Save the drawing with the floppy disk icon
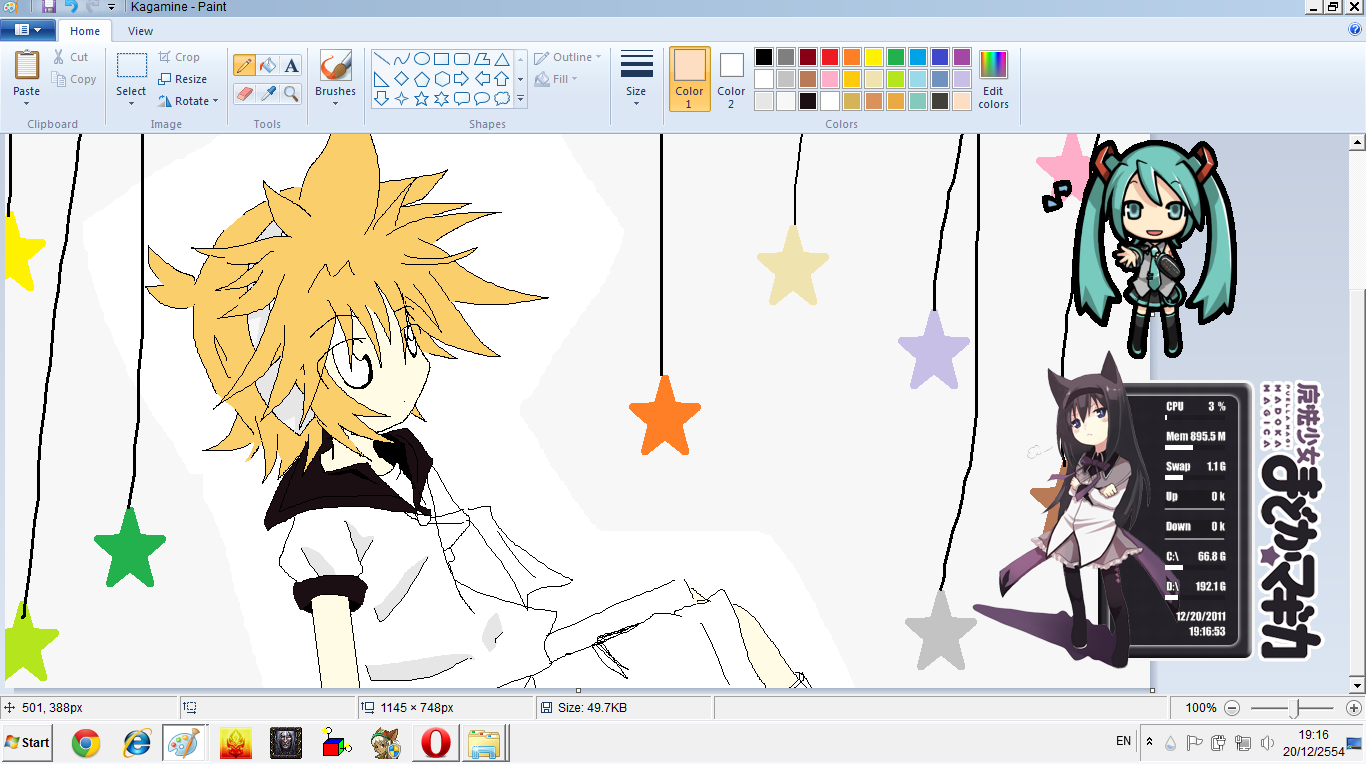 point(49,7)
